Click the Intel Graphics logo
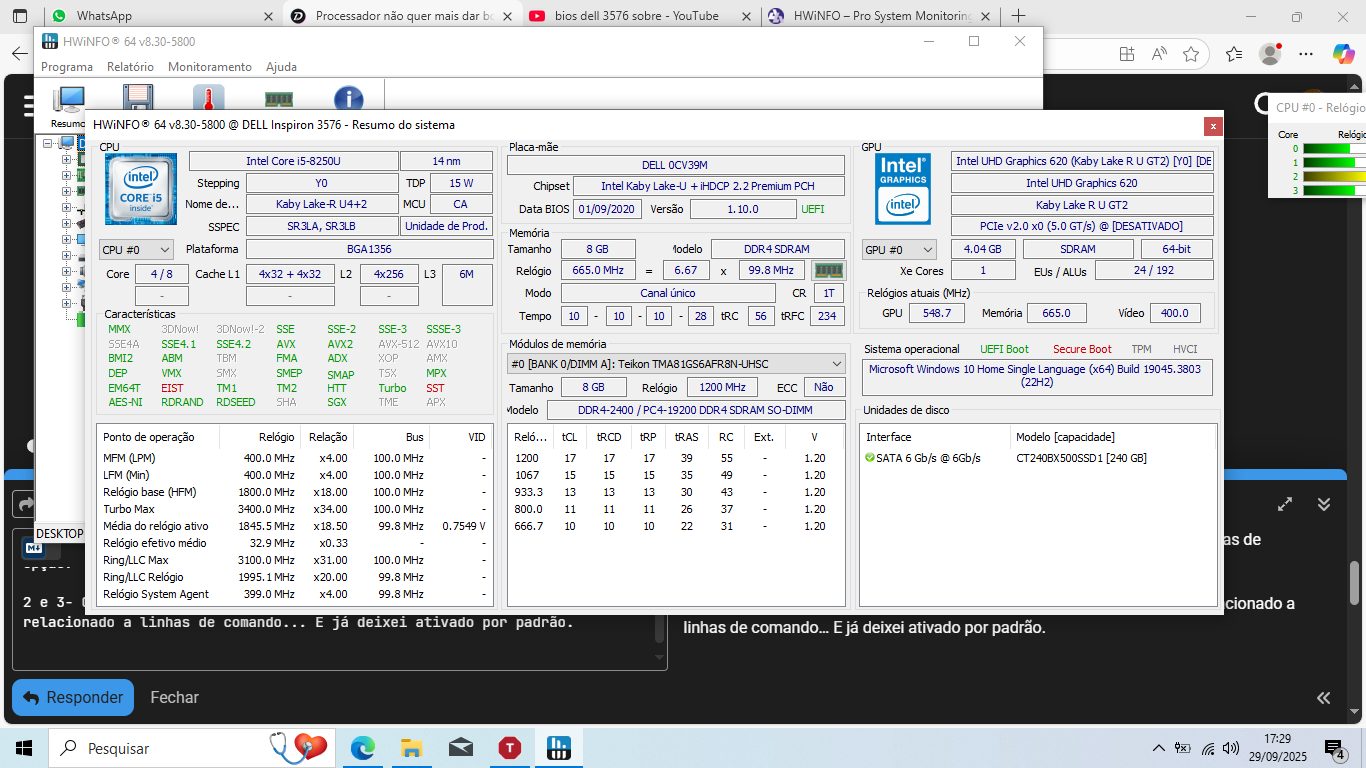The image size is (1366, 768). 902,189
